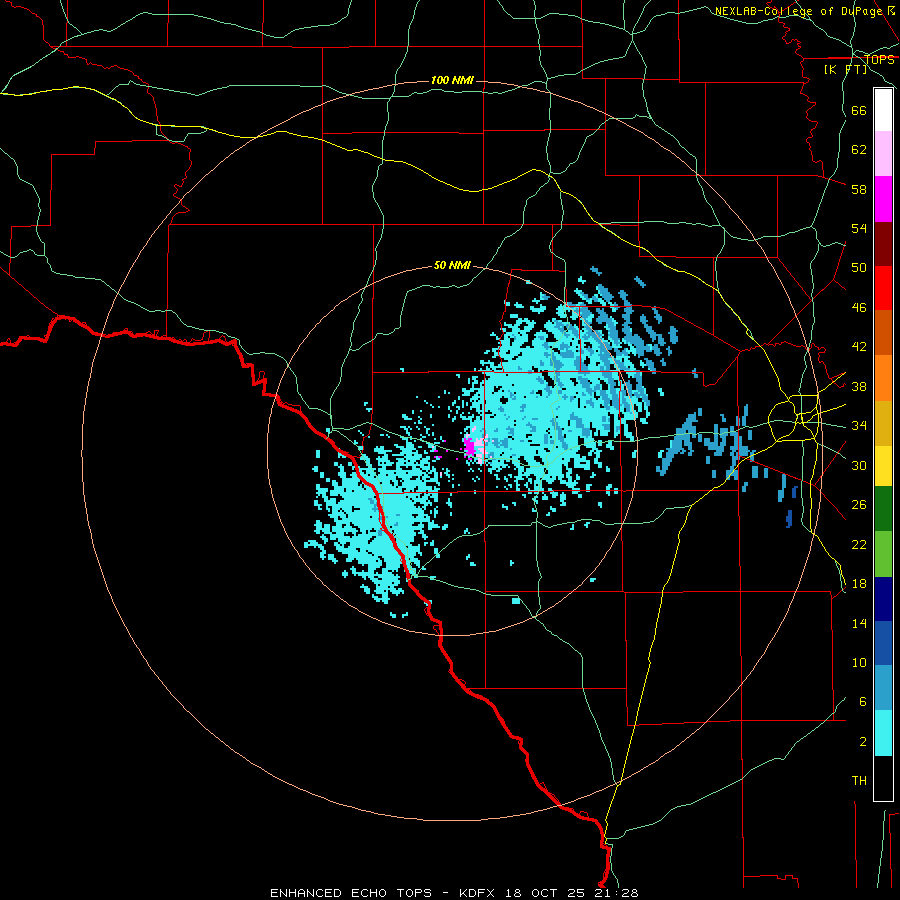Image resolution: width=900 pixels, height=900 pixels.
Task: Click the white 66 kft legend swatch
Action: point(883,110)
